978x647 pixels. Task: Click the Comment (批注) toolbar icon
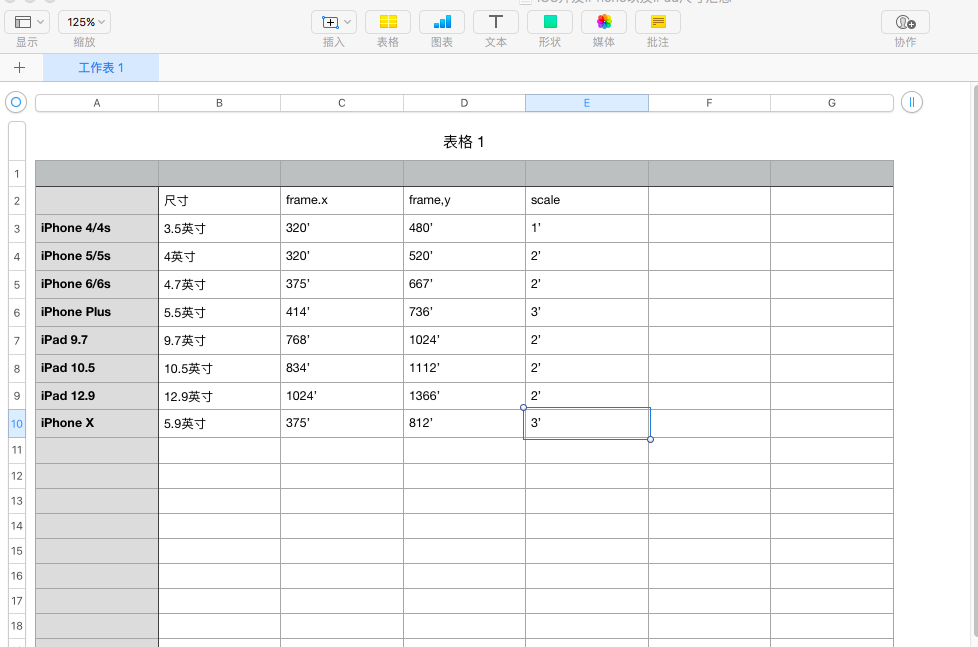point(657,22)
